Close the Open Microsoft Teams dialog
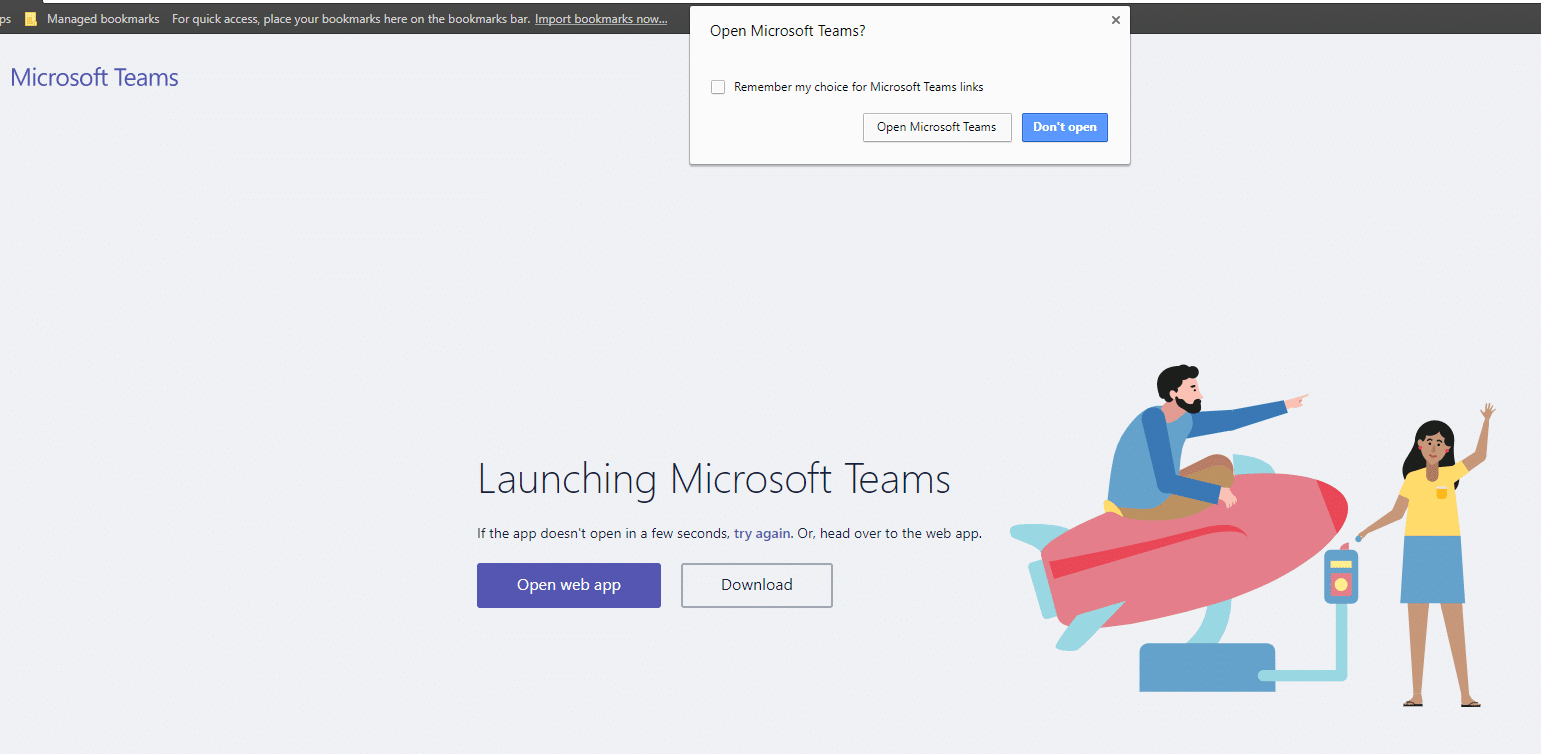This screenshot has width=1541, height=754. pyautogui.click(x=1116, y=20)
